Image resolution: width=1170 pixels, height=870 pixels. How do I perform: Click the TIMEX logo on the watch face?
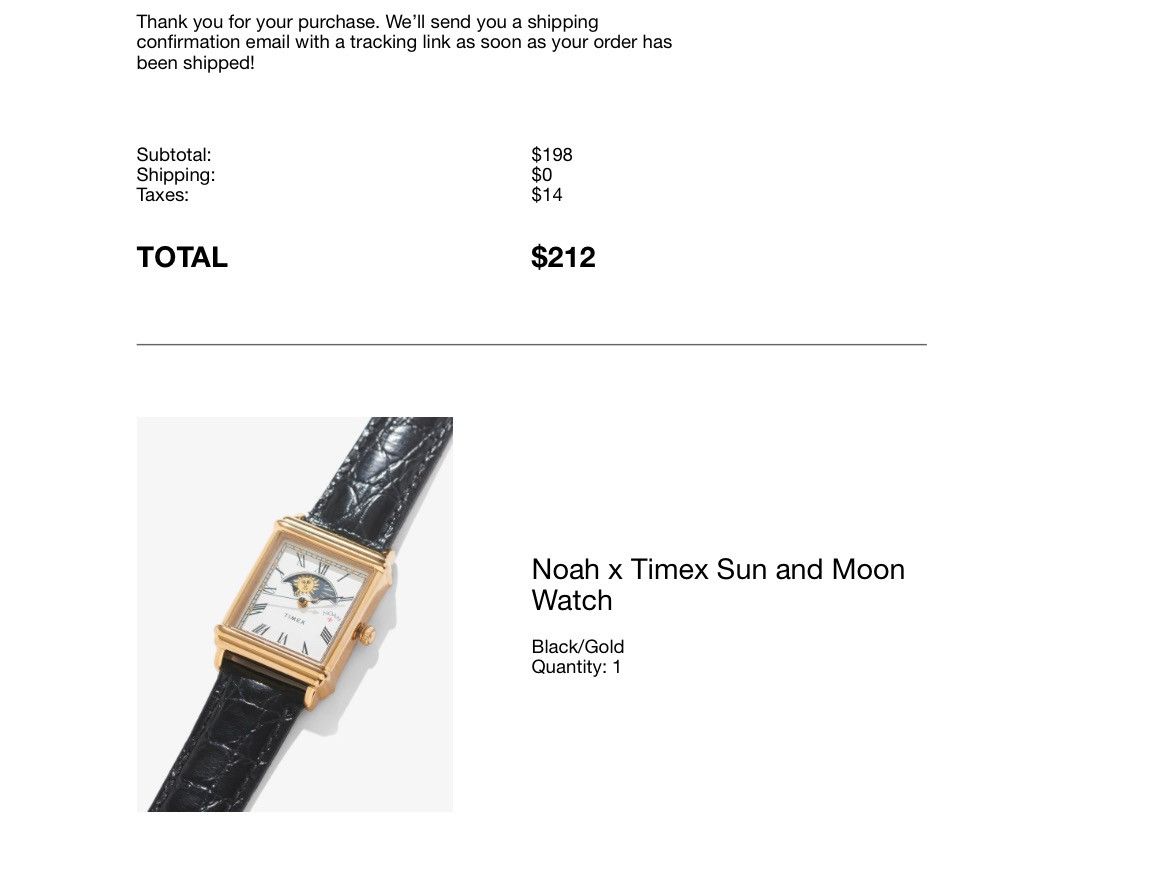(296, 620)
